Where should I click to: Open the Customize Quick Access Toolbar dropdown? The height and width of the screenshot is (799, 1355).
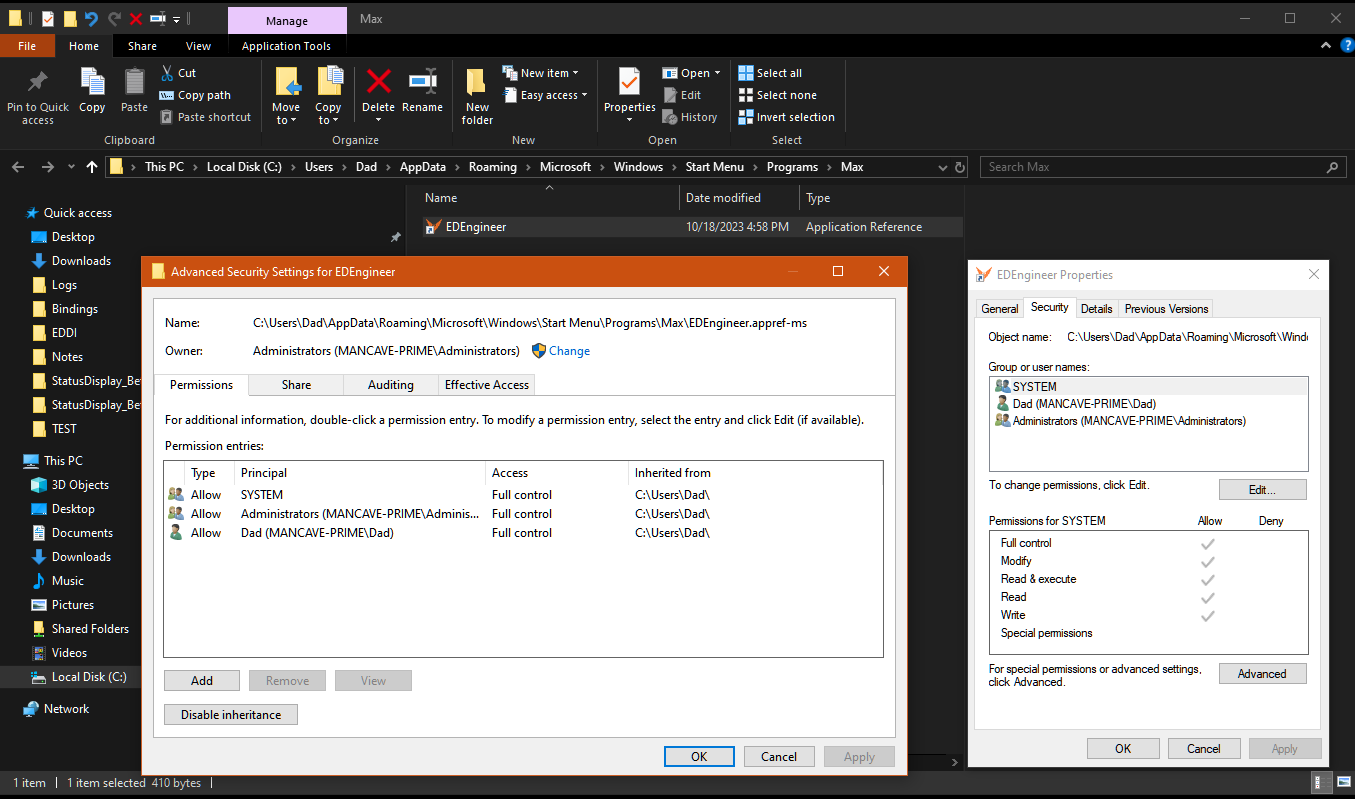point(177,19)
